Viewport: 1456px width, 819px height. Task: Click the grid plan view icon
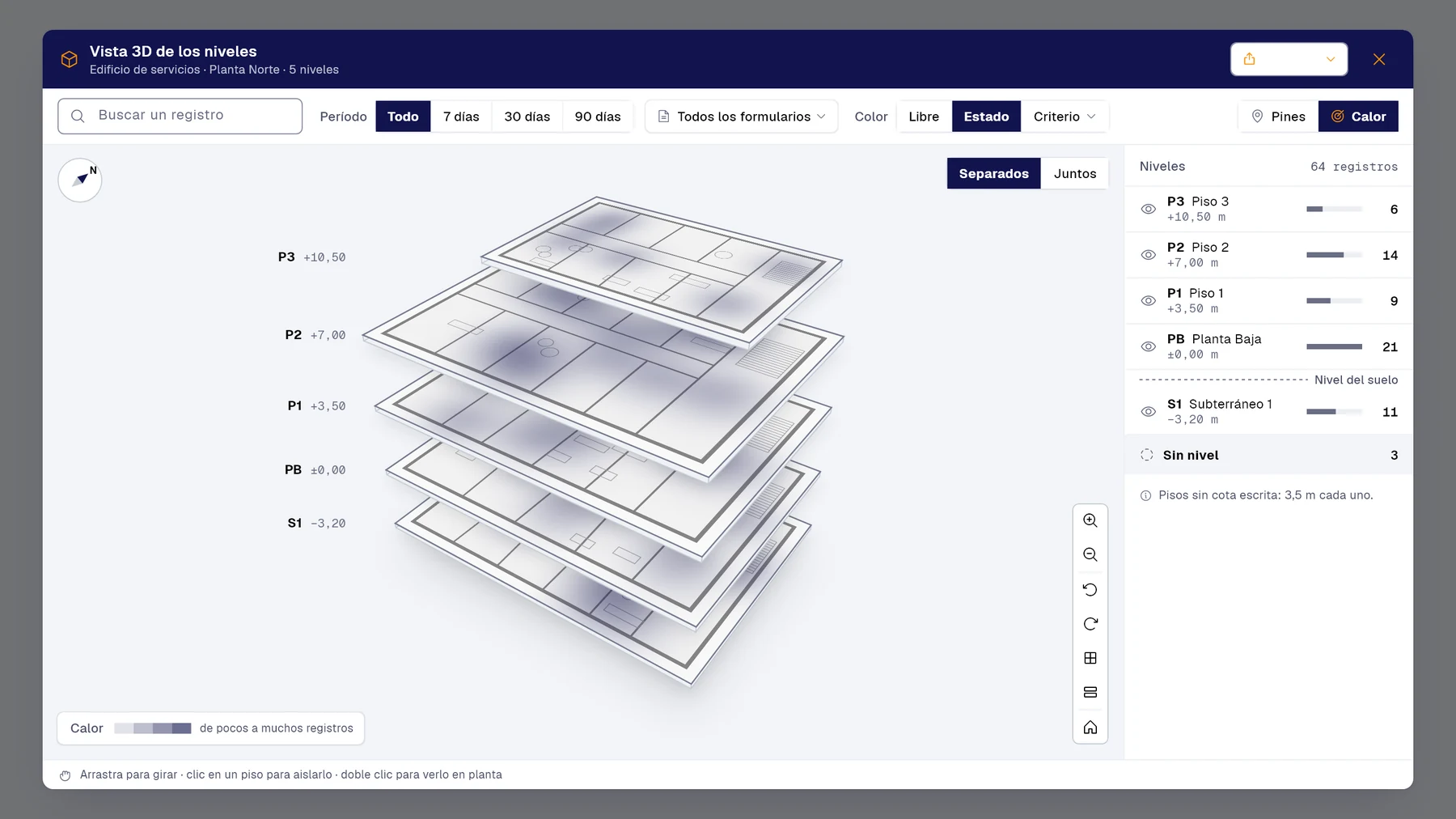[1090, 658]
